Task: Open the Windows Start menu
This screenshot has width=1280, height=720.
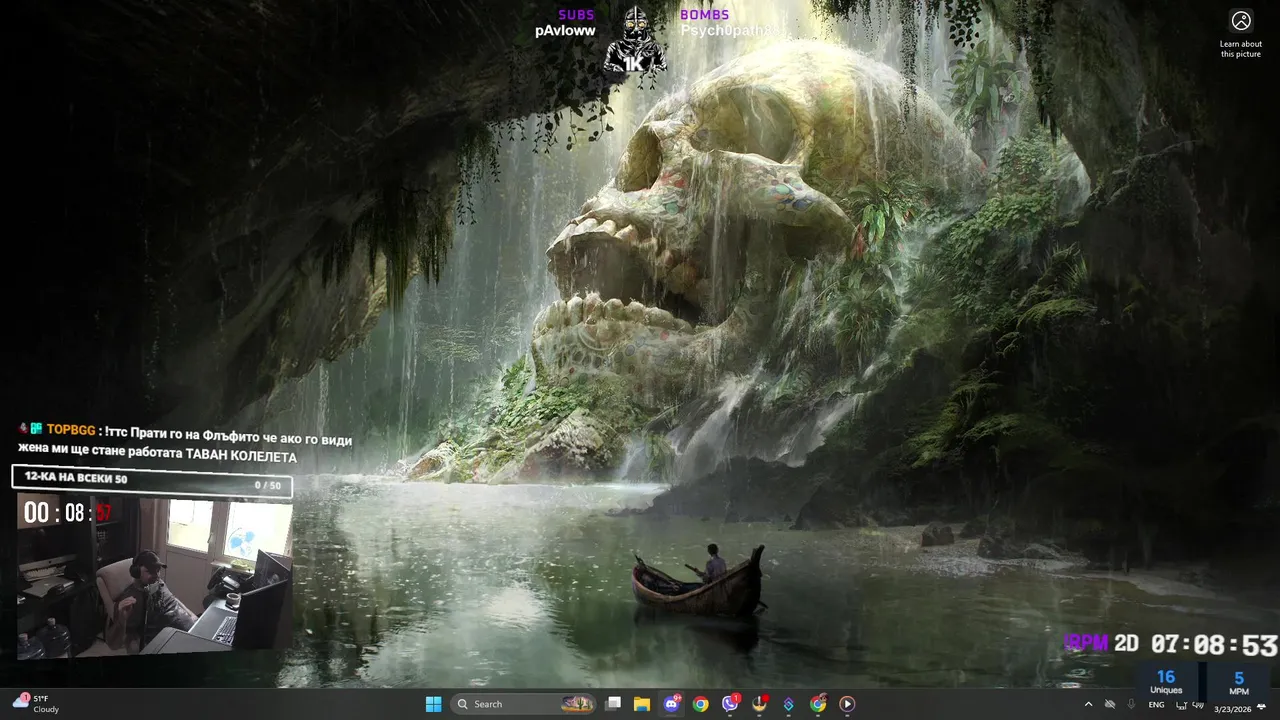Action: [433, 704]
